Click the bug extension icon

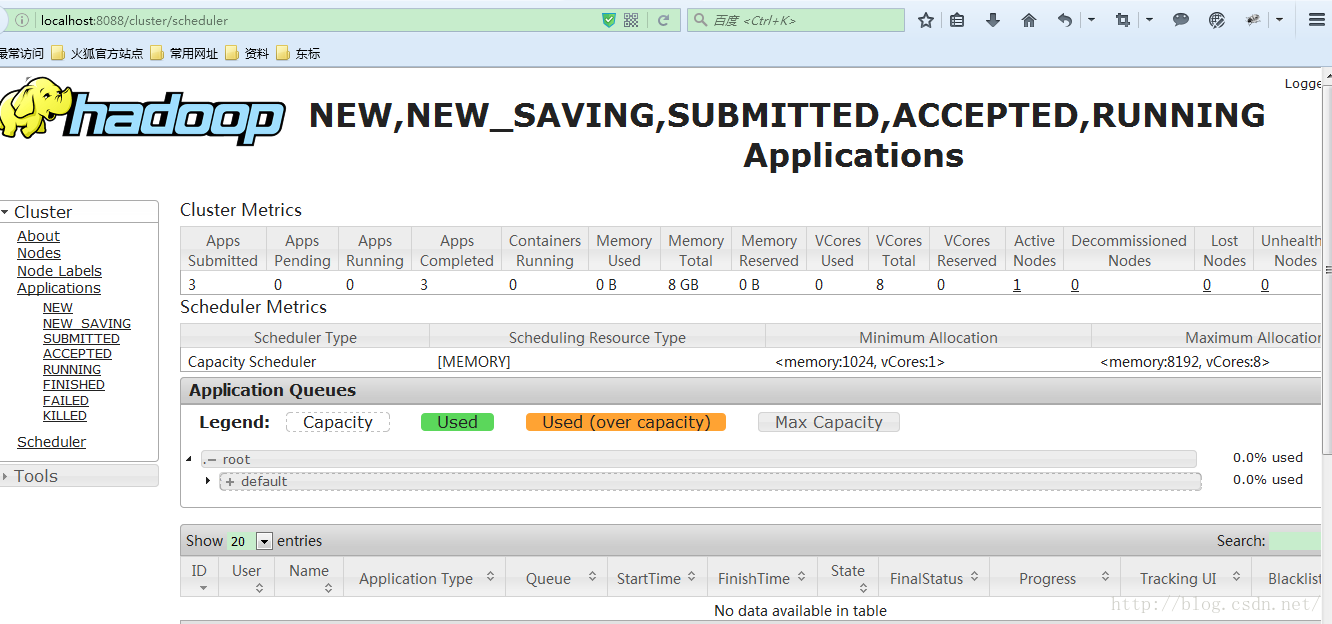tap(1253, 20)
